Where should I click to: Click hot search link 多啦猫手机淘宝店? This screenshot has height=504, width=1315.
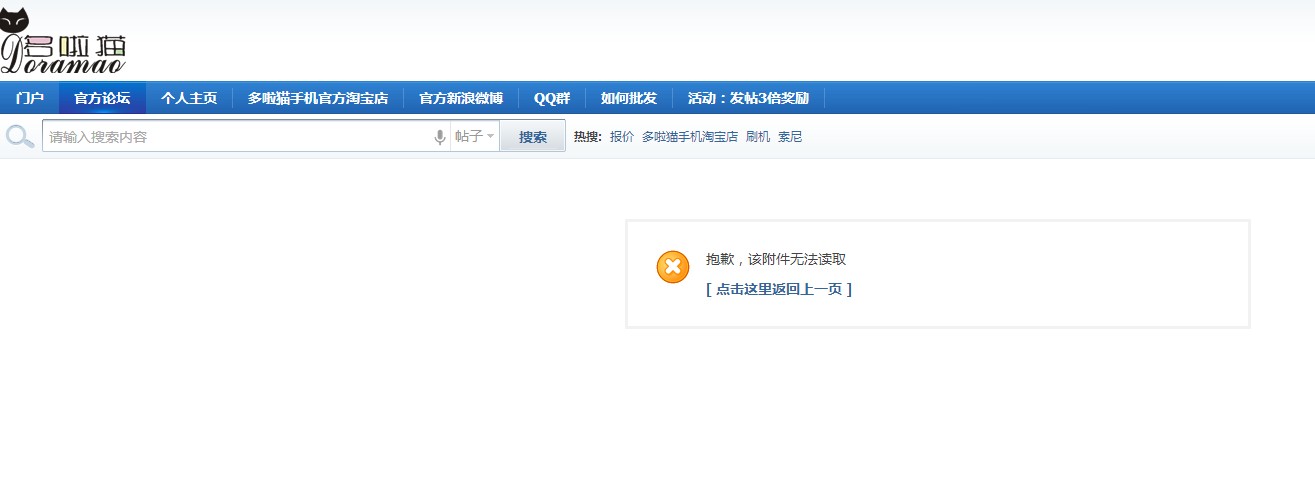tap(690, 137)
